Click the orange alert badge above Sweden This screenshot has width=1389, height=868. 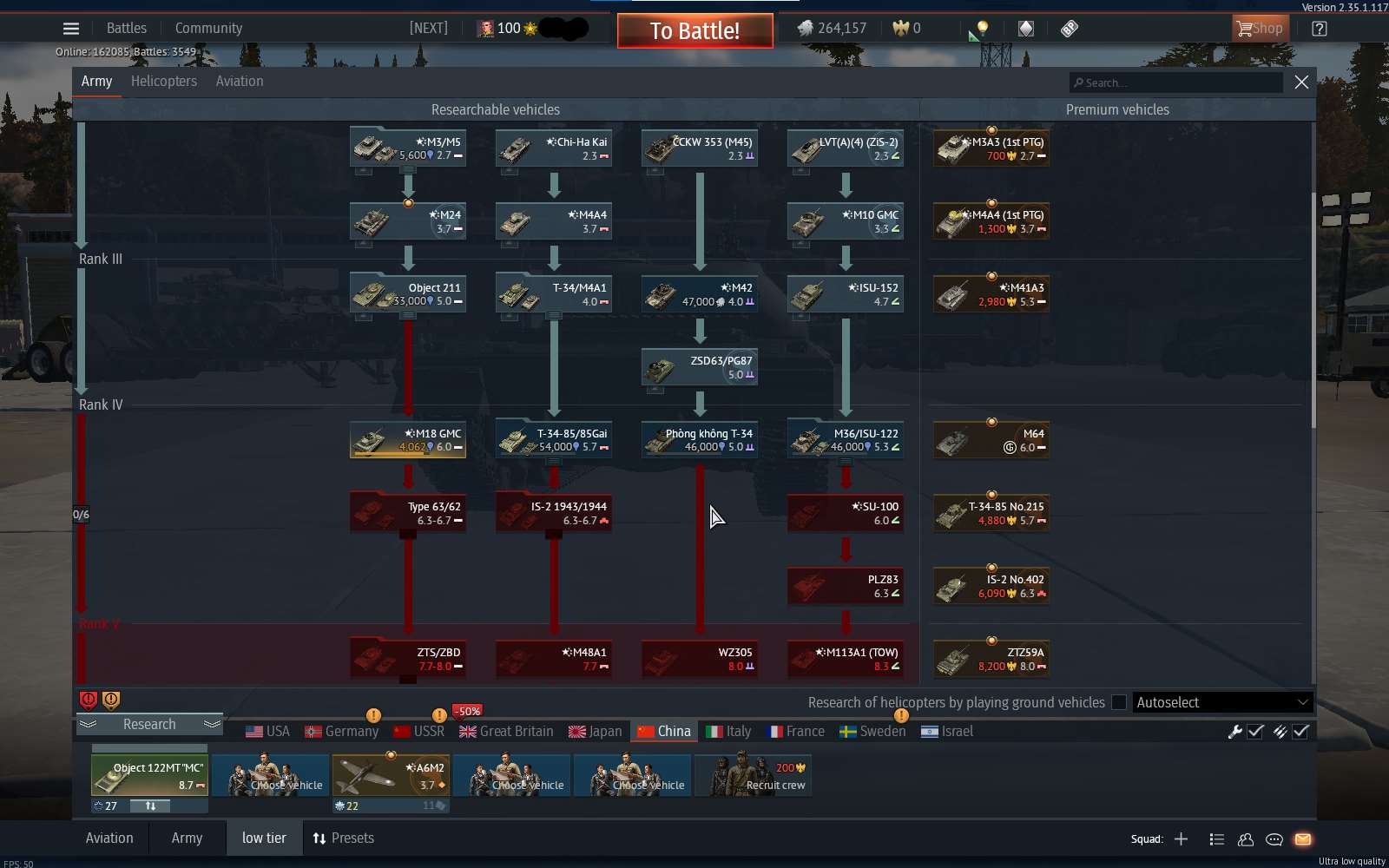[x=901, y=715]
